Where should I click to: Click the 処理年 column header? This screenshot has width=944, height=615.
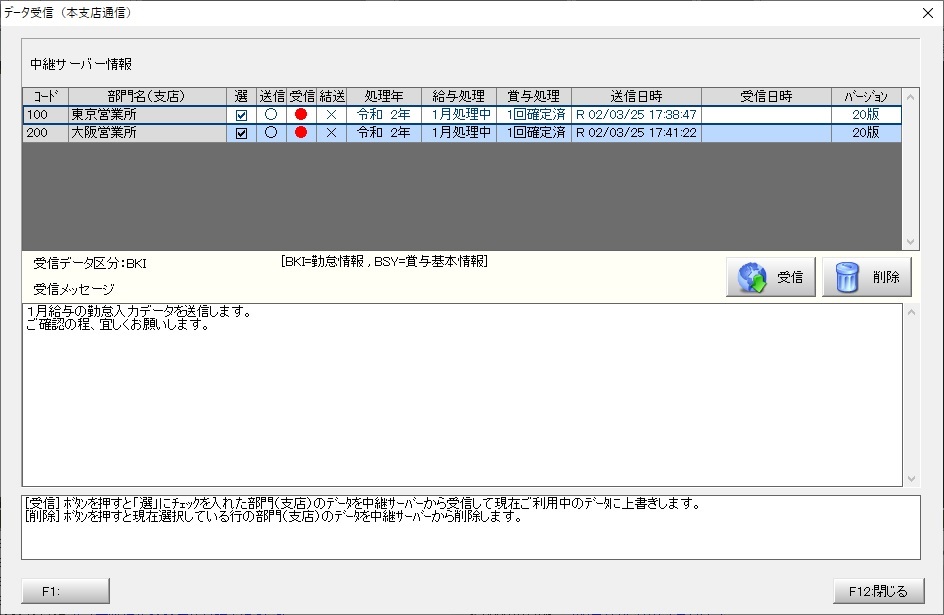[x=384, y=96]
